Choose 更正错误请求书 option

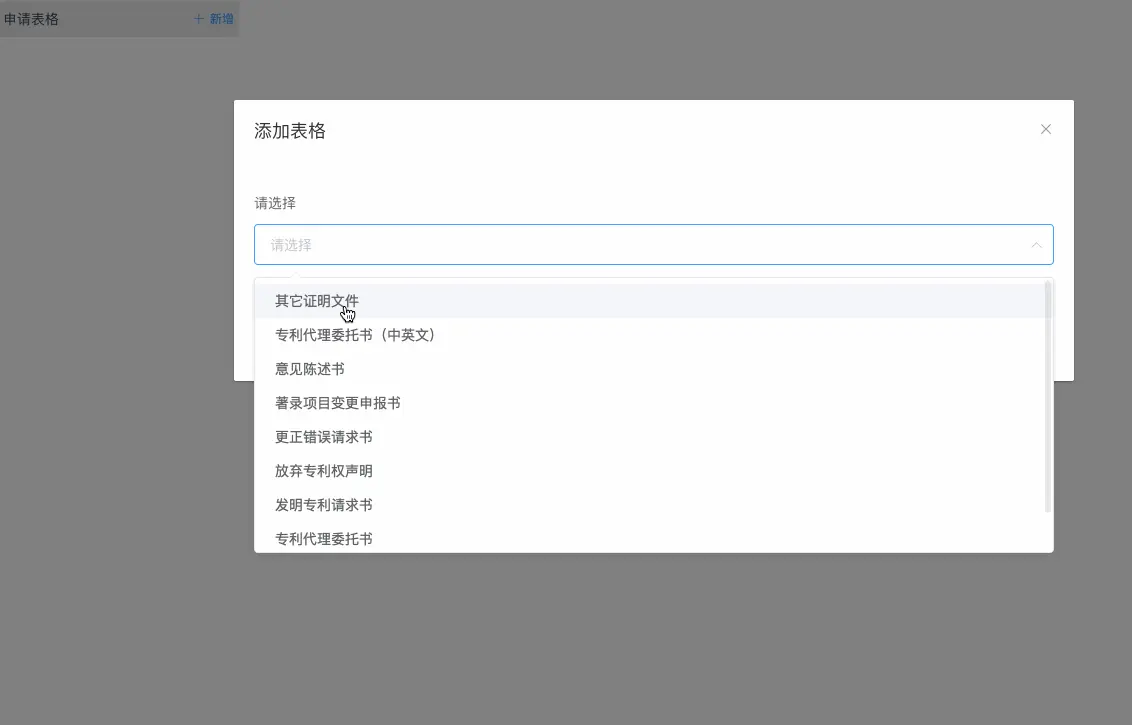[323, 436]
